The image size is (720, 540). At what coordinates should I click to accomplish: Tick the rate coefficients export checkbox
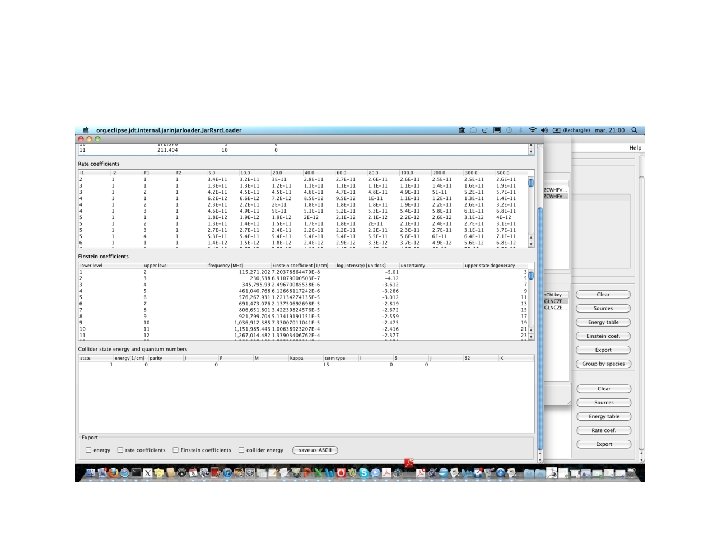pos(120,450)
